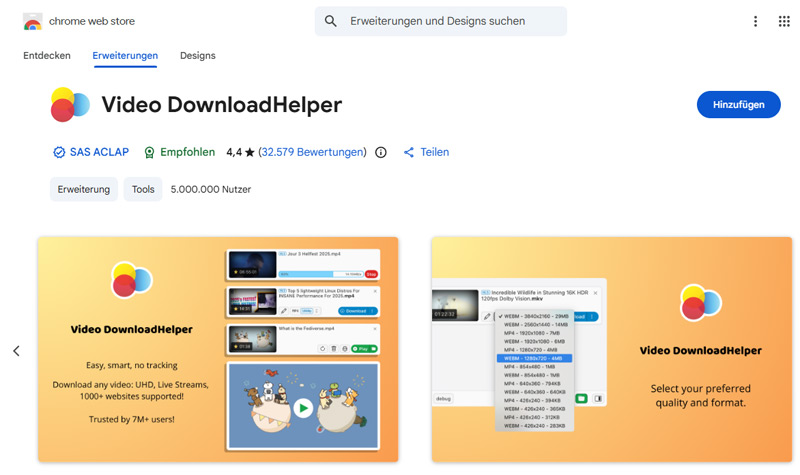Add the extension with Hinzufügen
The width and height of the screenshot is (800, 475).
[738, 105]
